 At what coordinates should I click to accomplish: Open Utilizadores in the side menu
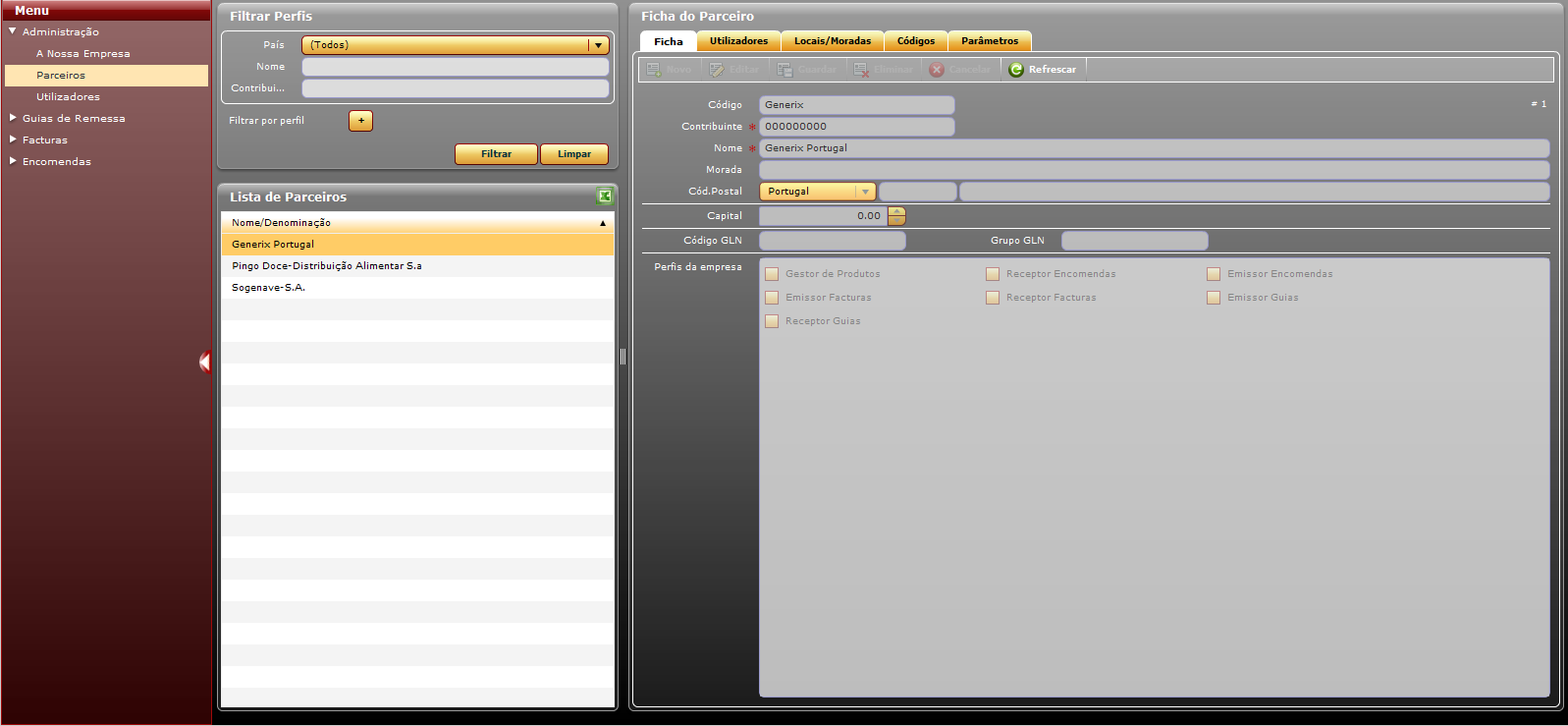coord(106,97)
